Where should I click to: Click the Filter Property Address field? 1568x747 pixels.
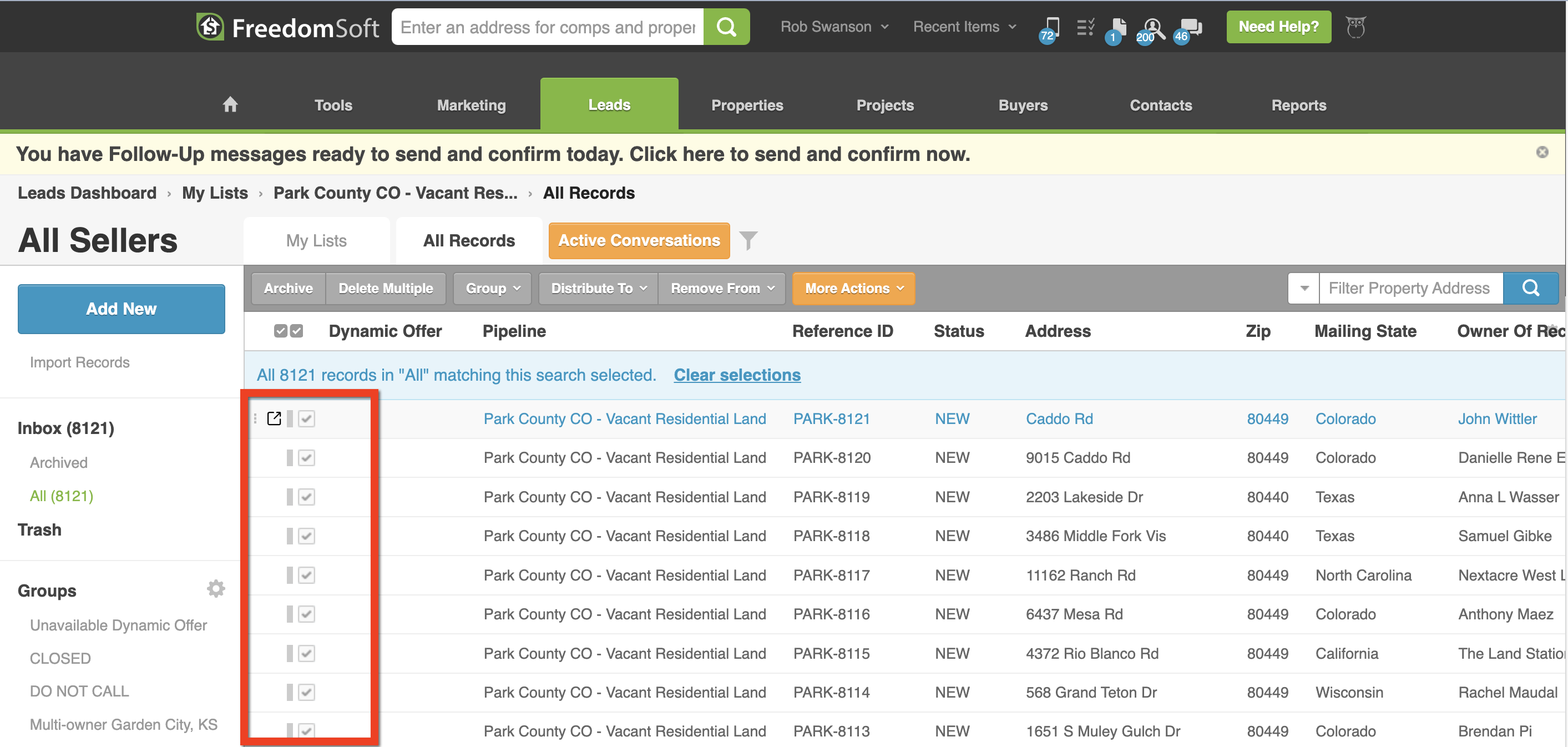pos(1410,288)
